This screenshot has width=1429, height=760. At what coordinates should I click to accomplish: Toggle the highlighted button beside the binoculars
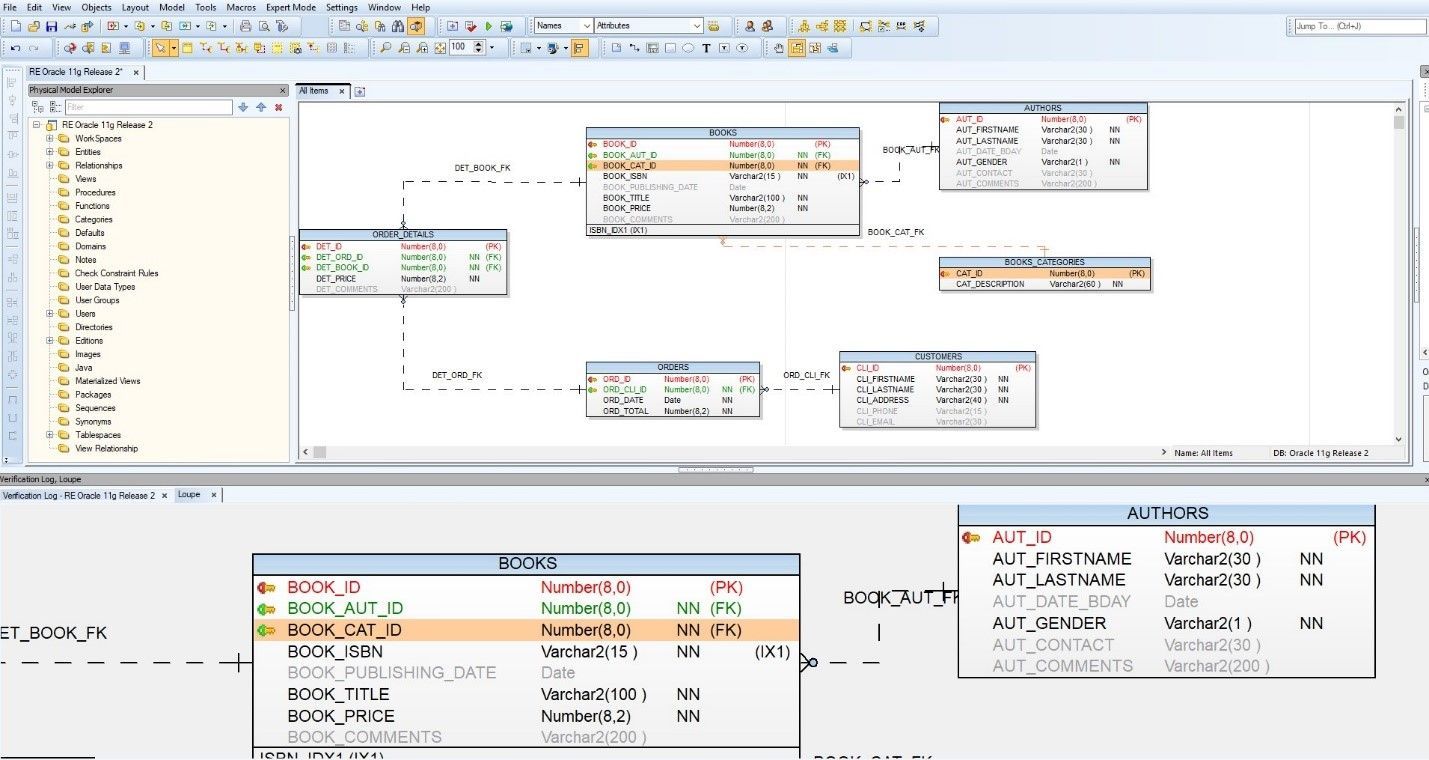pos(416,26)
